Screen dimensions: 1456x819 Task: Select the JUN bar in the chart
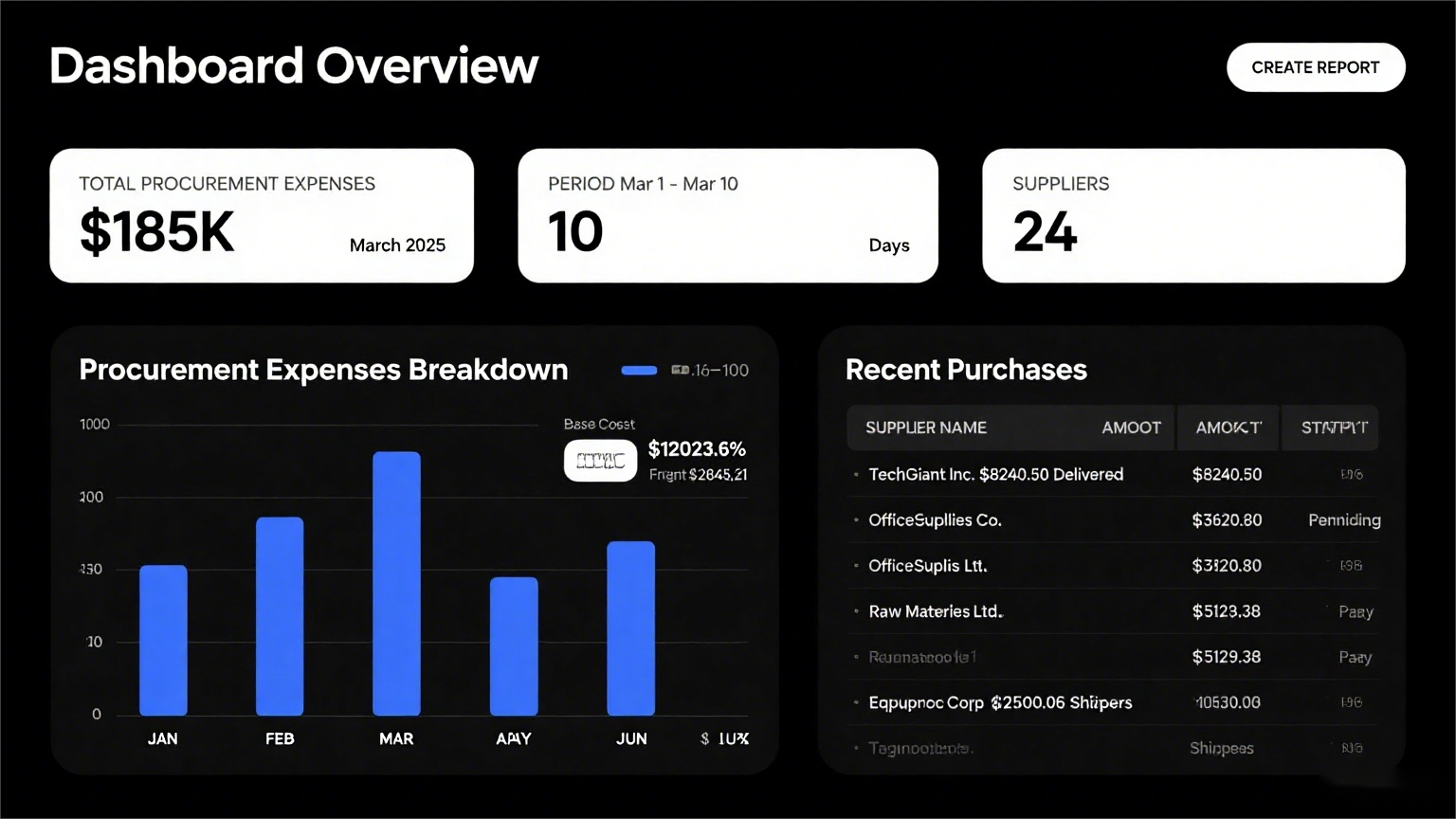point(630,628)
